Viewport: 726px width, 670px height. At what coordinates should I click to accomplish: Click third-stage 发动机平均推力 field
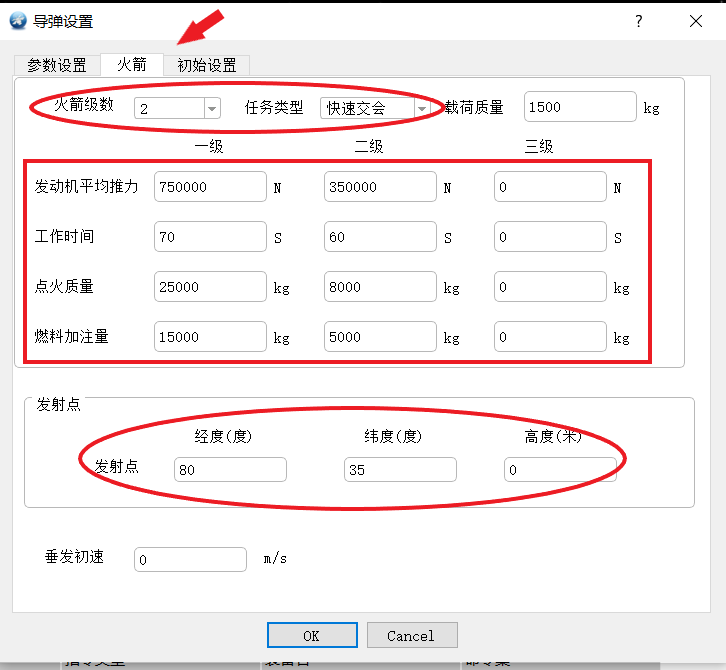click(x=550, y=187)
